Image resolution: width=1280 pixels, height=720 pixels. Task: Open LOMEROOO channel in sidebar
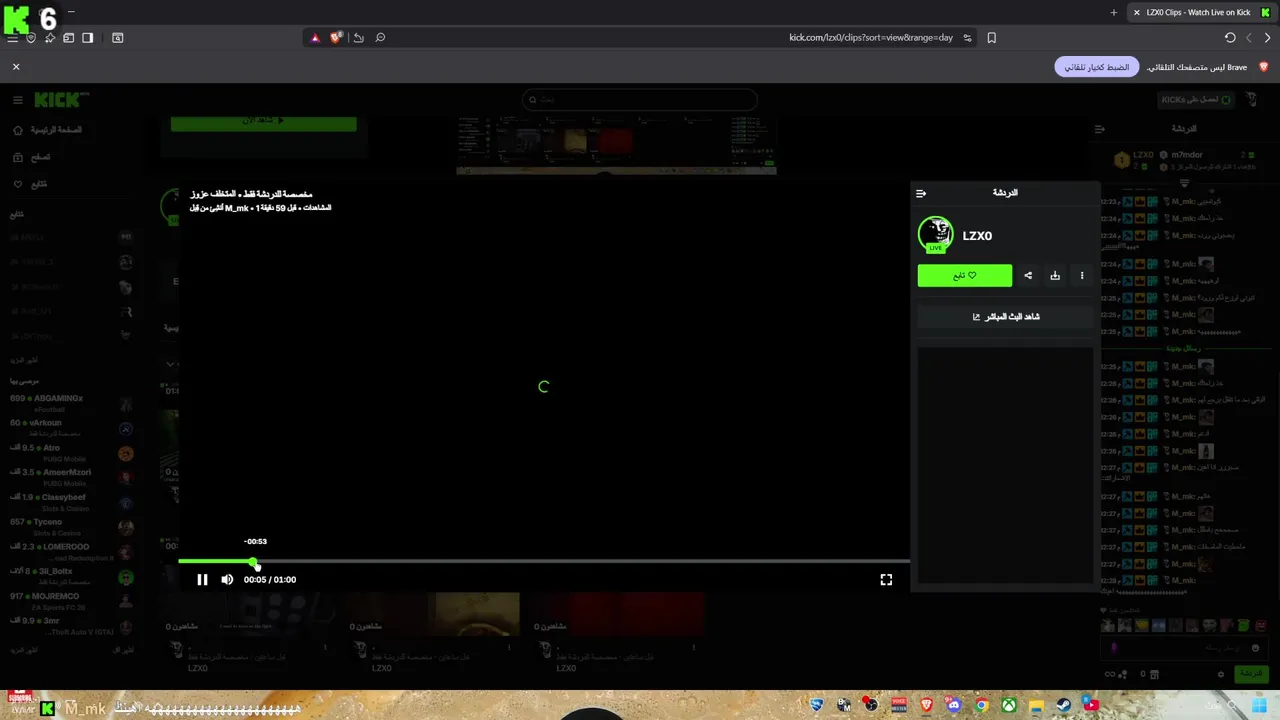[68, 552]
